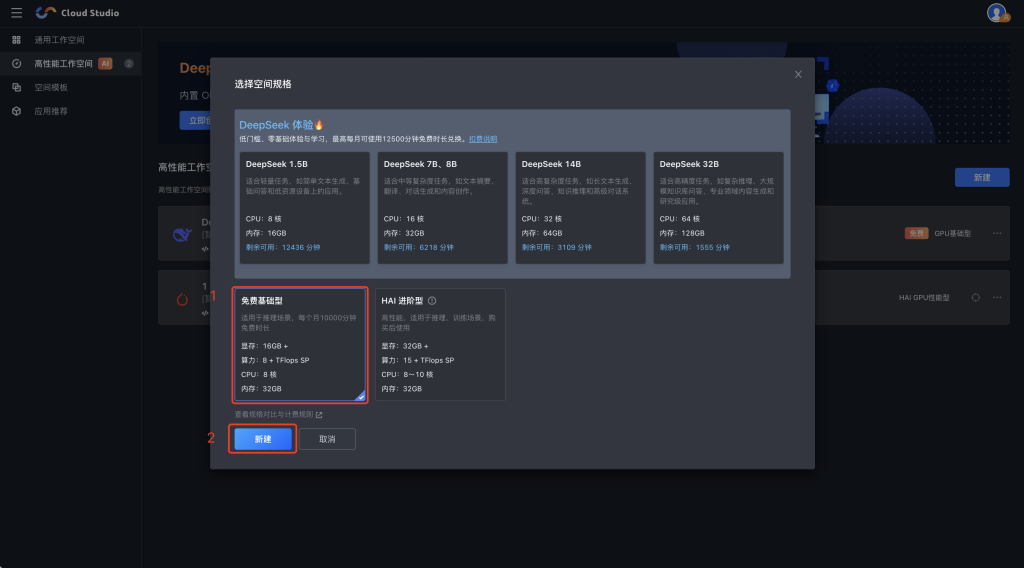Open the more-options dots on HAI GPU性能型 row

997,297
